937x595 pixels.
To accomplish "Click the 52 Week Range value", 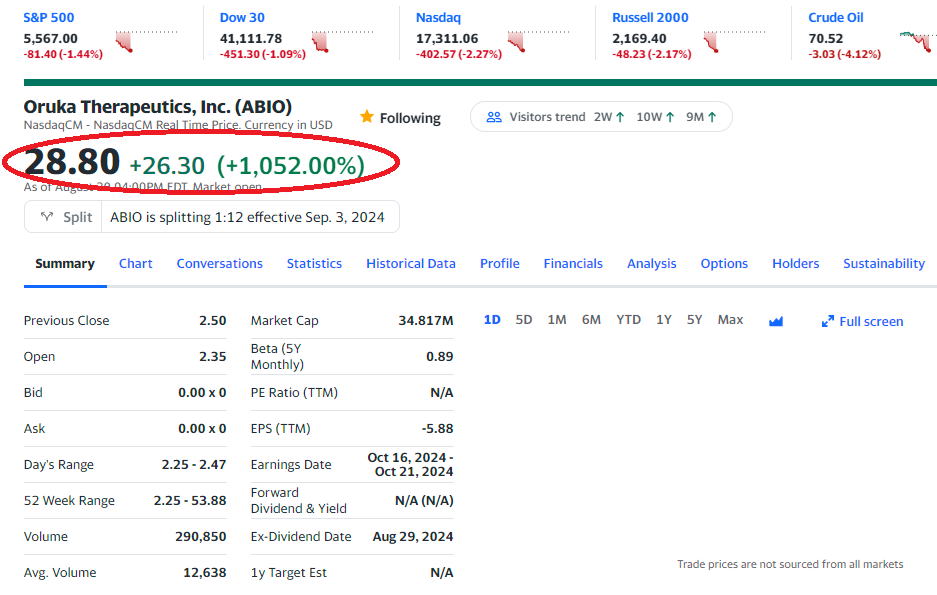I will pyautogui.click(x=190, y=500).
